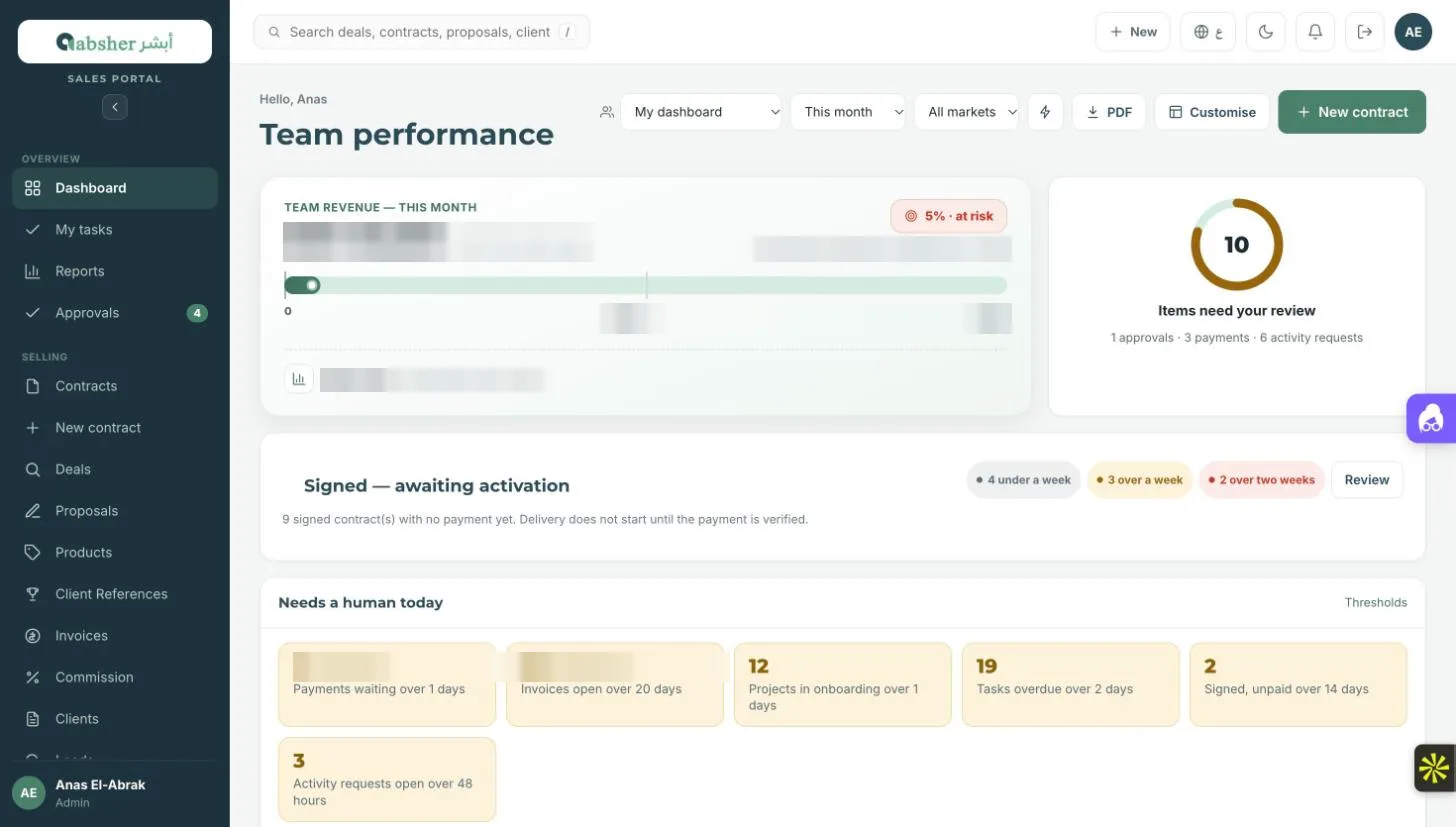Toggle dark mode with moon icon
1456x827 pixels.
[x=1266, y=32]
